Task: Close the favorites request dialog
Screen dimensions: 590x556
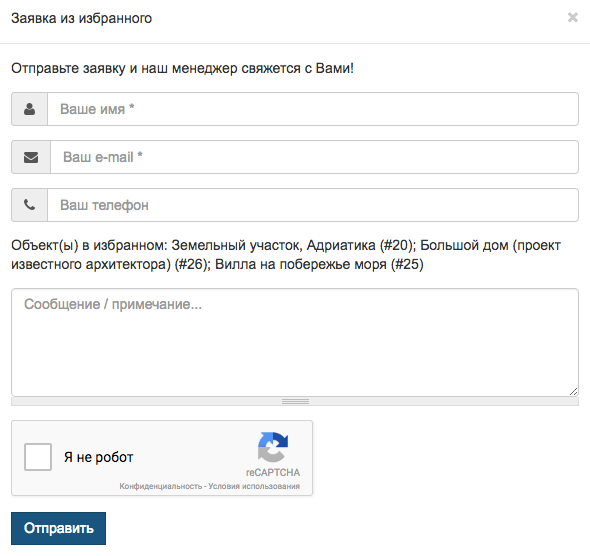Action: pos(572,18)
